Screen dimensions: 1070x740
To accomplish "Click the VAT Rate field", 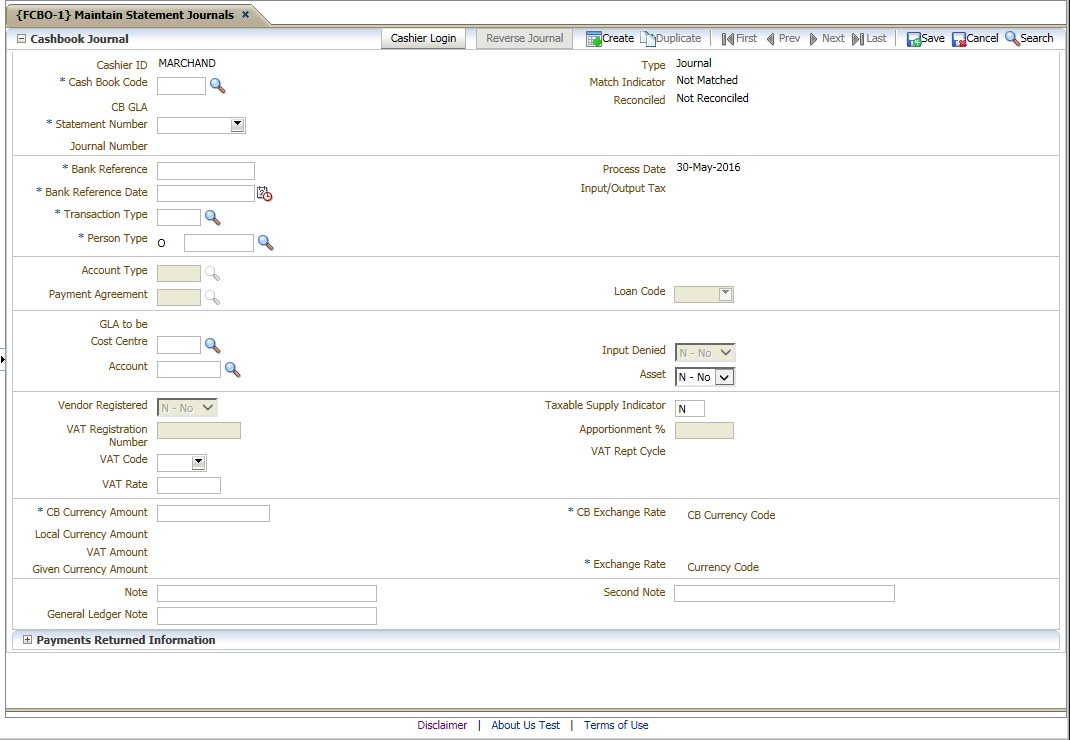I will point(188,485).
